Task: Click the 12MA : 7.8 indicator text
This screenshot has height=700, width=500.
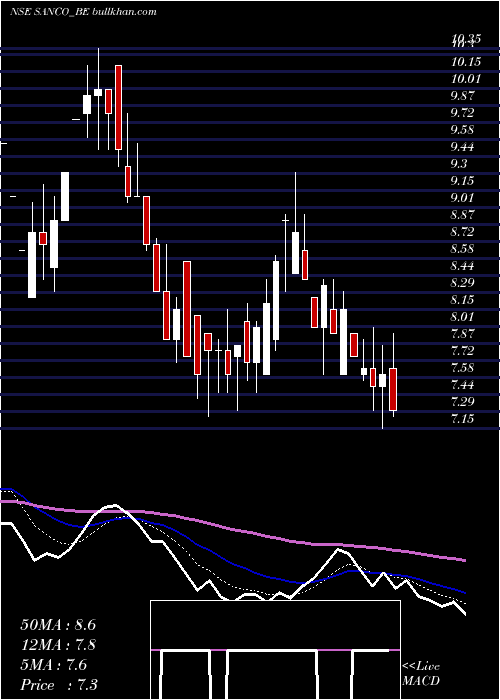Action: click(58, 645)
